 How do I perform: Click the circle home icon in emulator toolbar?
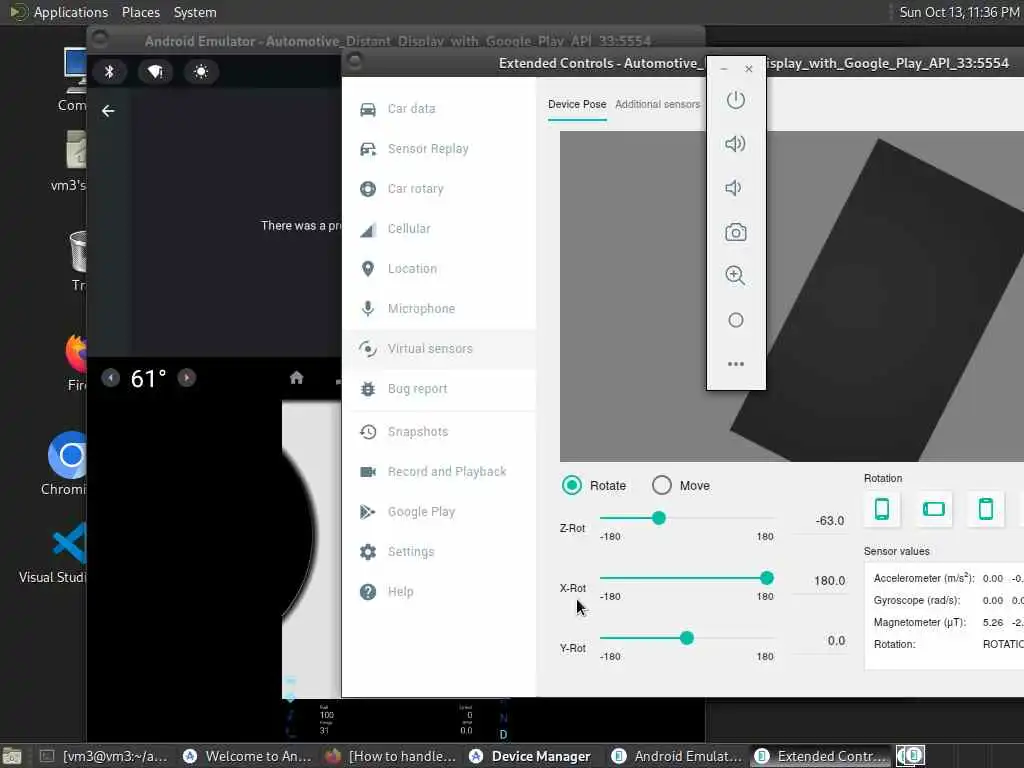pyautogui.click(x=735, y=320)
